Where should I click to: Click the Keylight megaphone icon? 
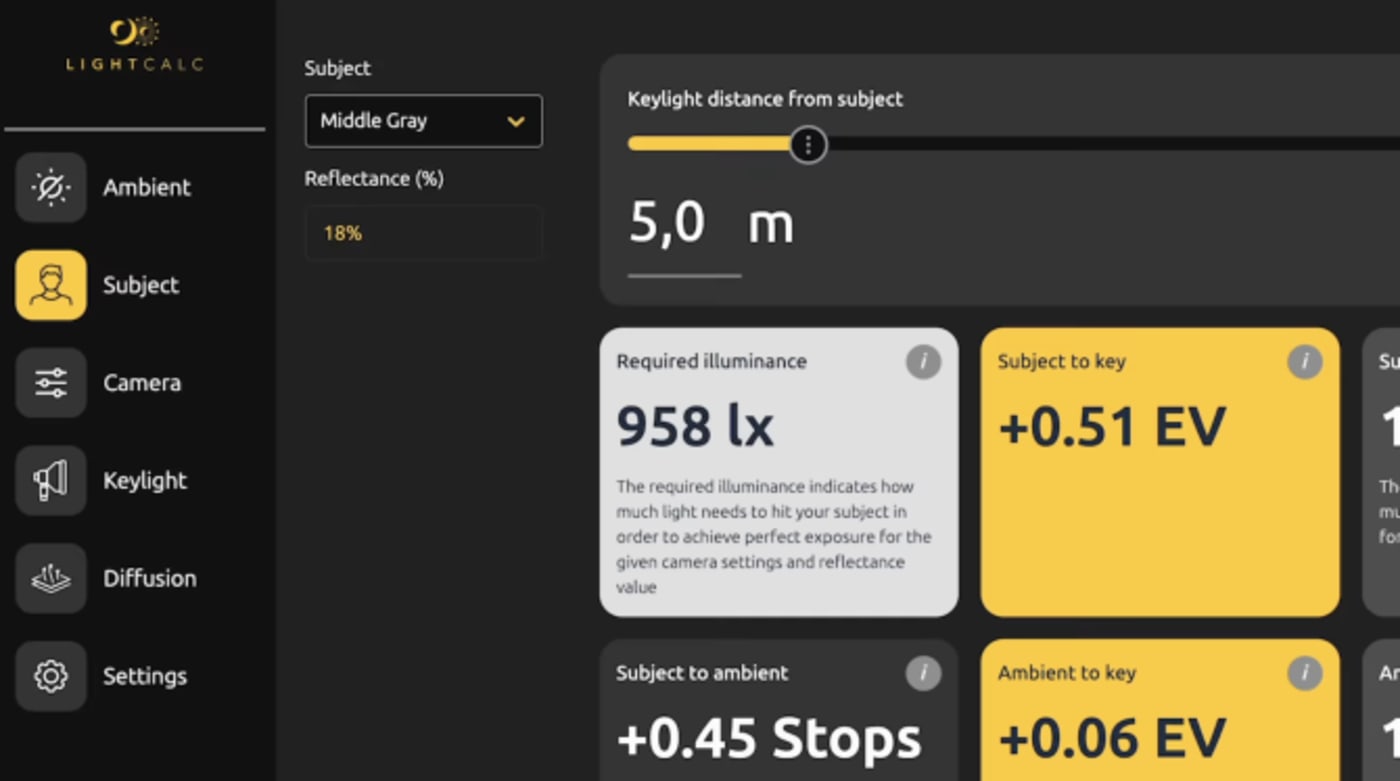click(51, 480)
